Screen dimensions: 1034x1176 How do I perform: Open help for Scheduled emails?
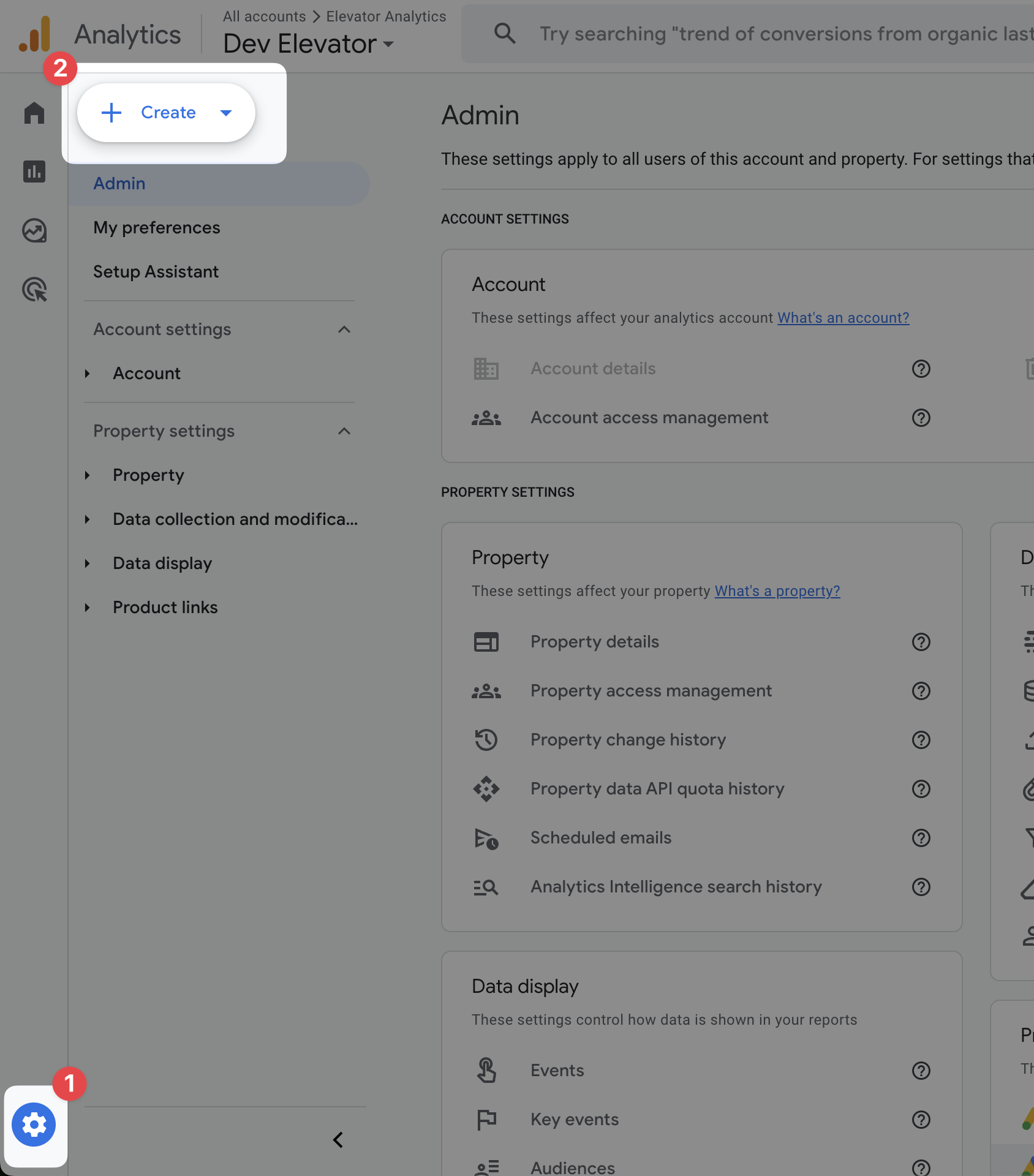(921, 838)
